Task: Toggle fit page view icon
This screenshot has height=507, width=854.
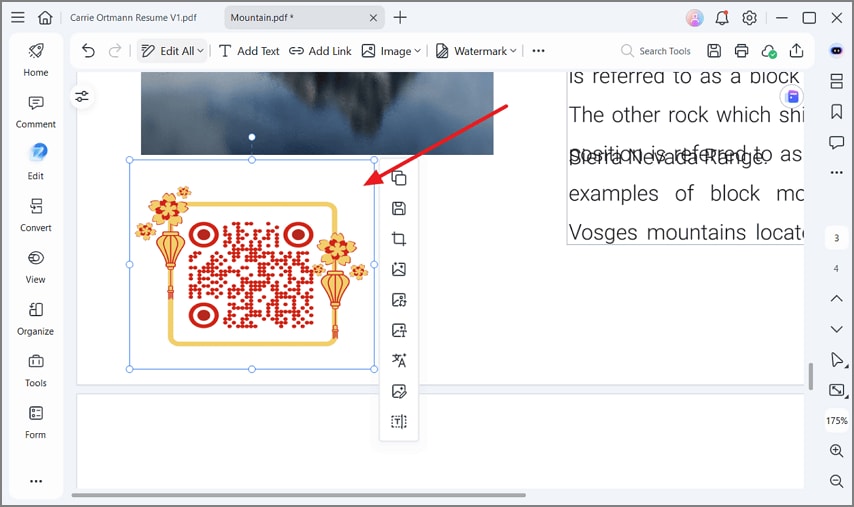Action: [837, 390]
